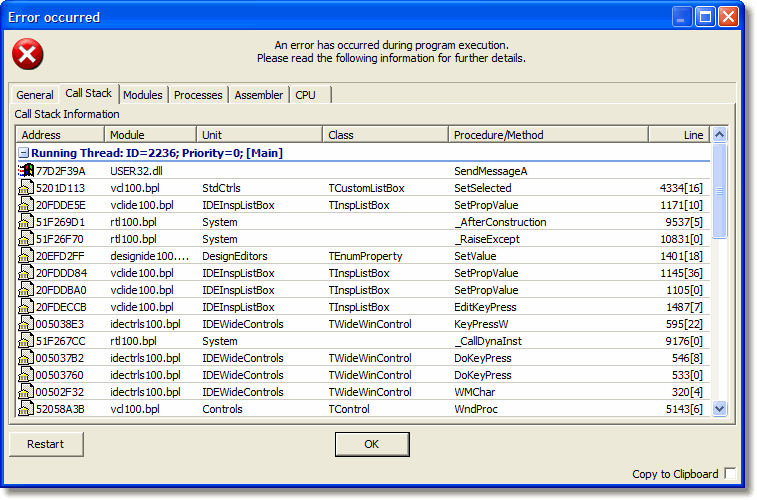Select the TCustomListBox class cell
Viewport: 757px width, 500px height.
tap(366, 188)
